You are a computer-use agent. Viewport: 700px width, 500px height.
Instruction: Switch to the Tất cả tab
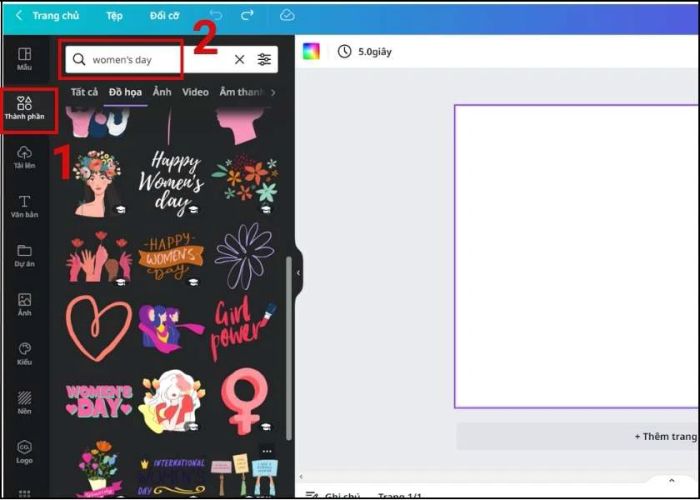pos(84,92)
